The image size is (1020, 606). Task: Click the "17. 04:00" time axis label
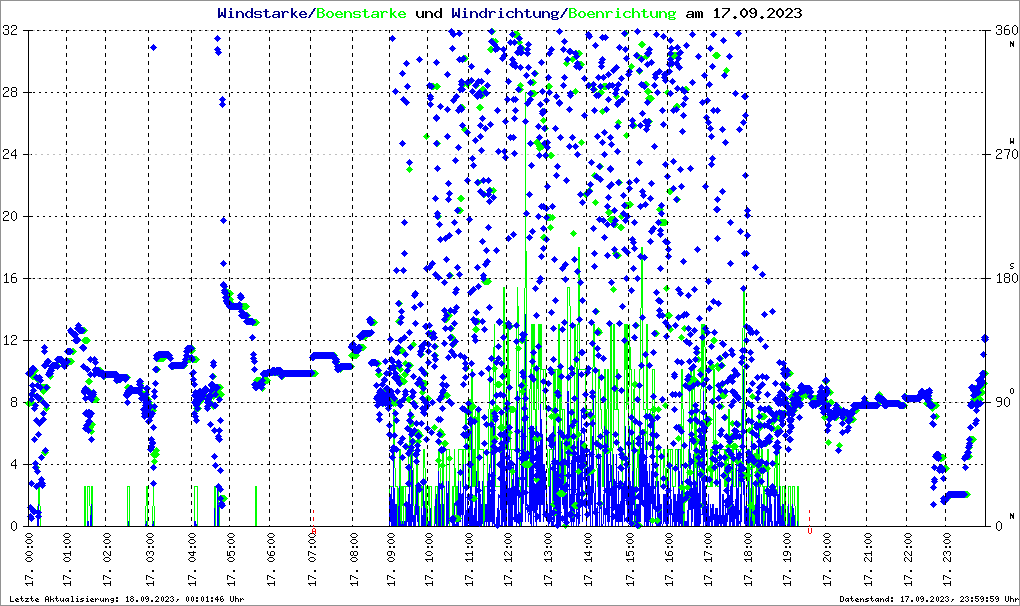[192, 559]
